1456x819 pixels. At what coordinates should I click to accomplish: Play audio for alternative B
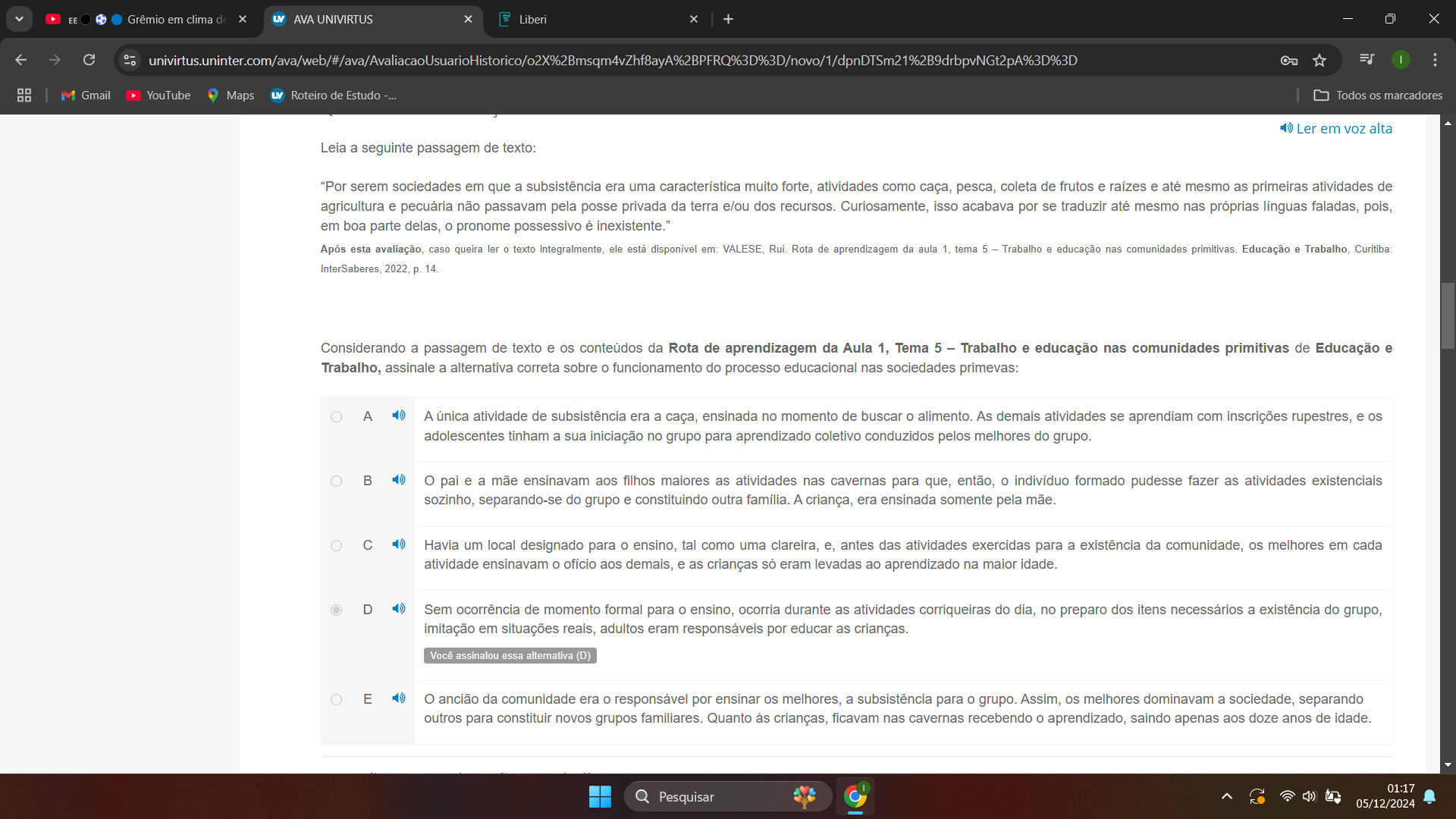[399, 480]
